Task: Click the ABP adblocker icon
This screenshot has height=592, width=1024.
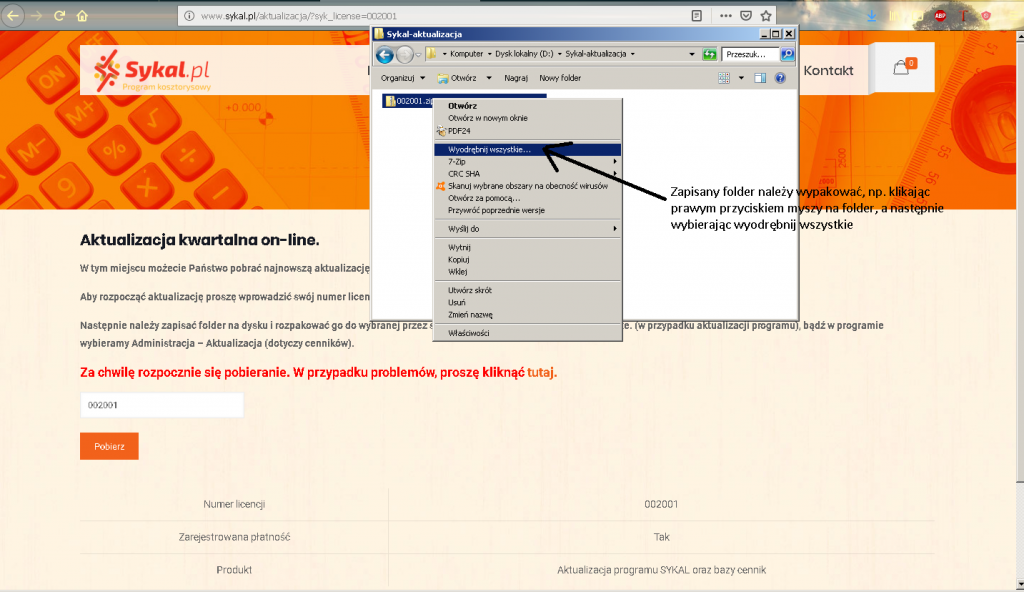Action: coord(940,15)
